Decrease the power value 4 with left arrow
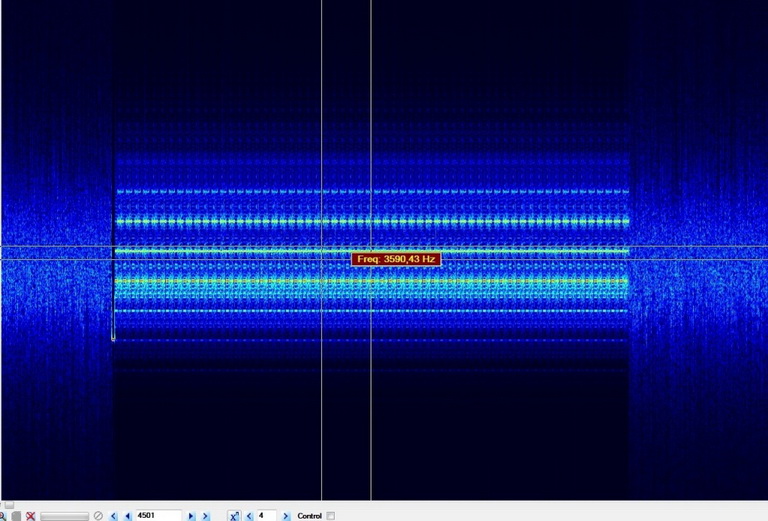This screenshot has height=521, width=768. coord(249,516)
